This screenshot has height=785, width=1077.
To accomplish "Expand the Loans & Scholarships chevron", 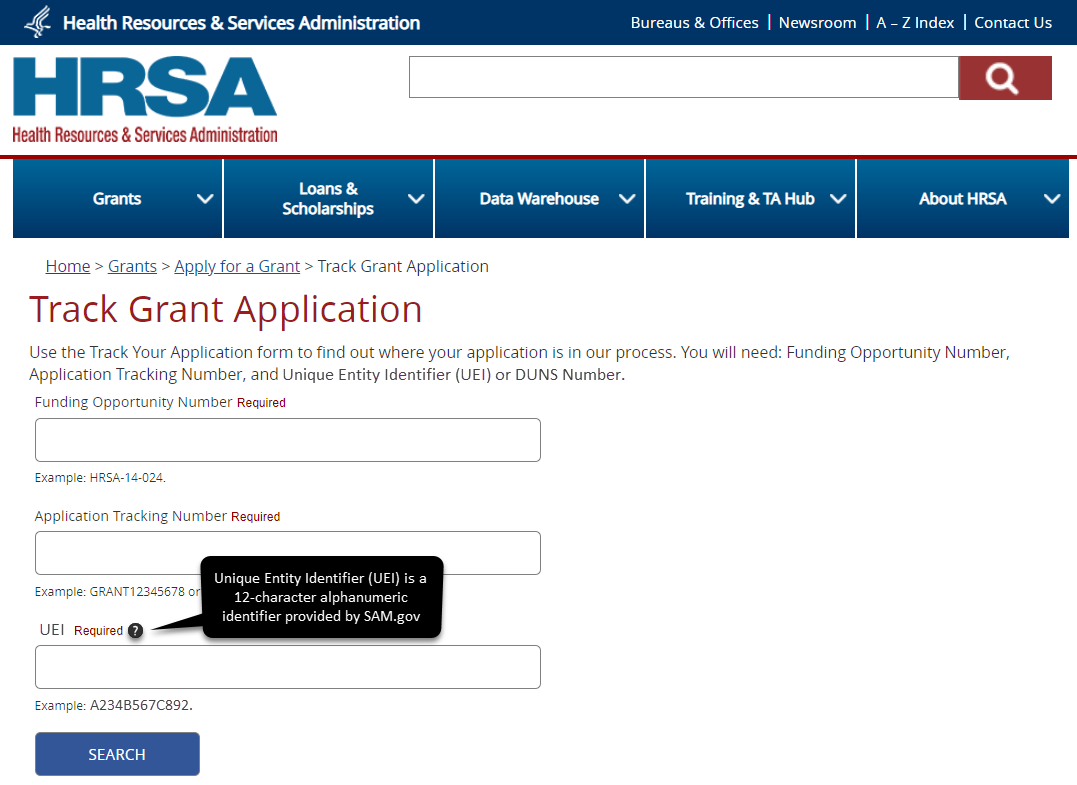I will [416, 199].
